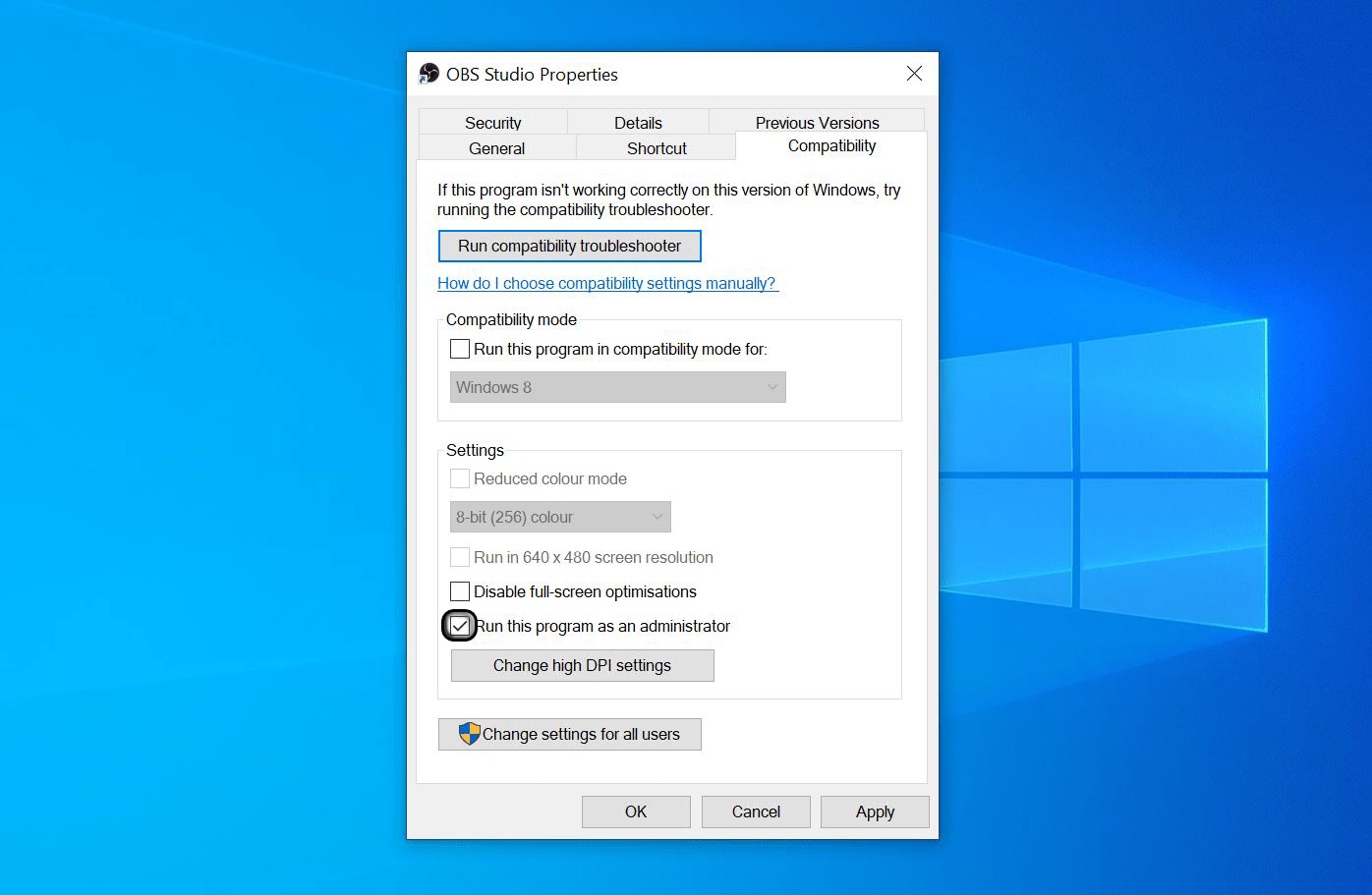This screenshot has width=1372, height=895.
Task: Open 'How do I choose compatibility settings manually?' link
Action: click(607, 283)
